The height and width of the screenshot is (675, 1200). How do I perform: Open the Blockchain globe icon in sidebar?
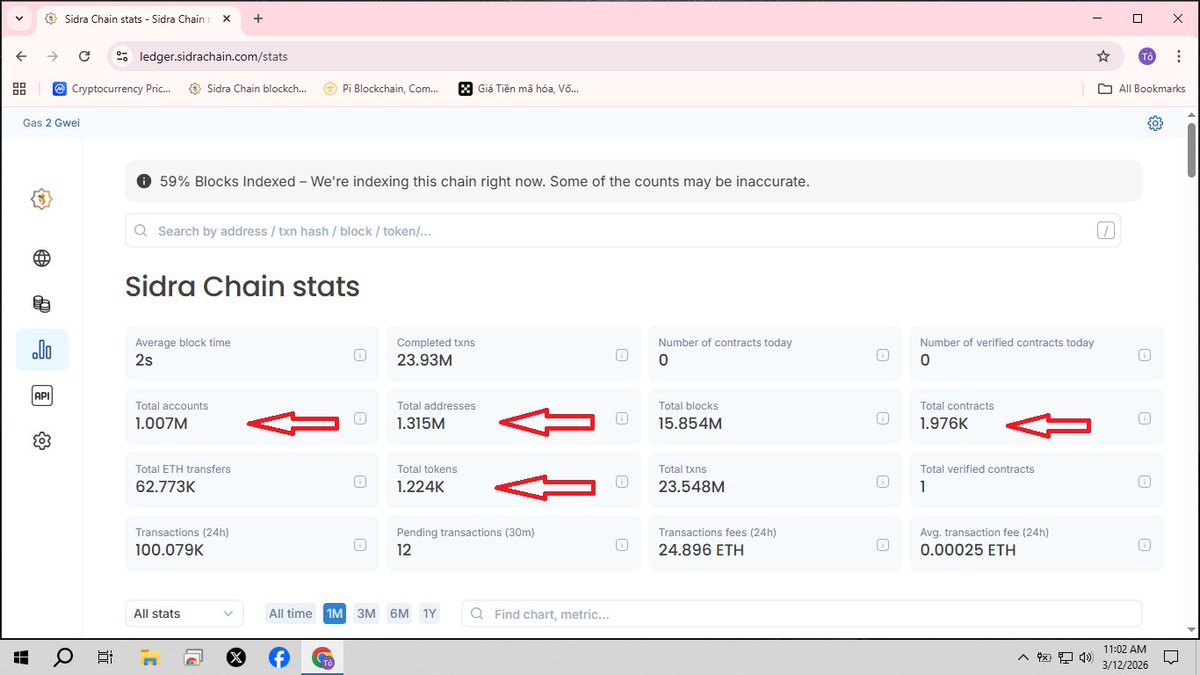(x=42, y=259)
